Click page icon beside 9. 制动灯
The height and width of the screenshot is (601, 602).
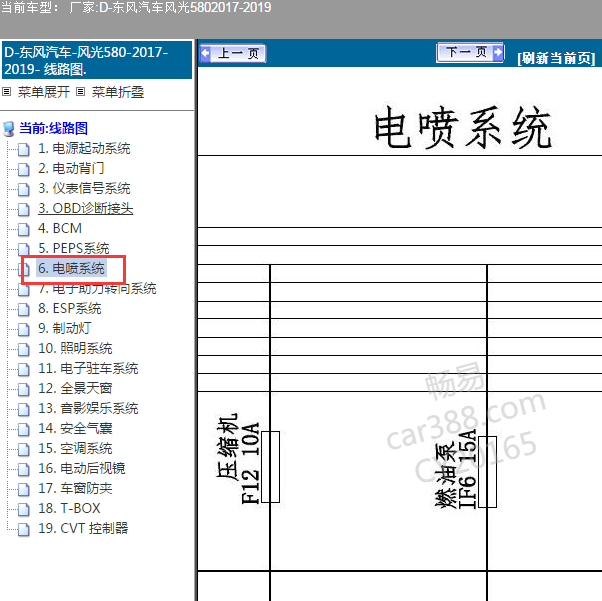[24, 329]
